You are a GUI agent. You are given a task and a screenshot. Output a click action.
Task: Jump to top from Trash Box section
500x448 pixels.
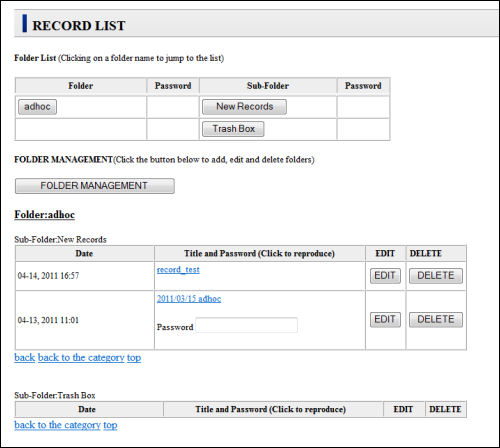[x=110, y=425]
